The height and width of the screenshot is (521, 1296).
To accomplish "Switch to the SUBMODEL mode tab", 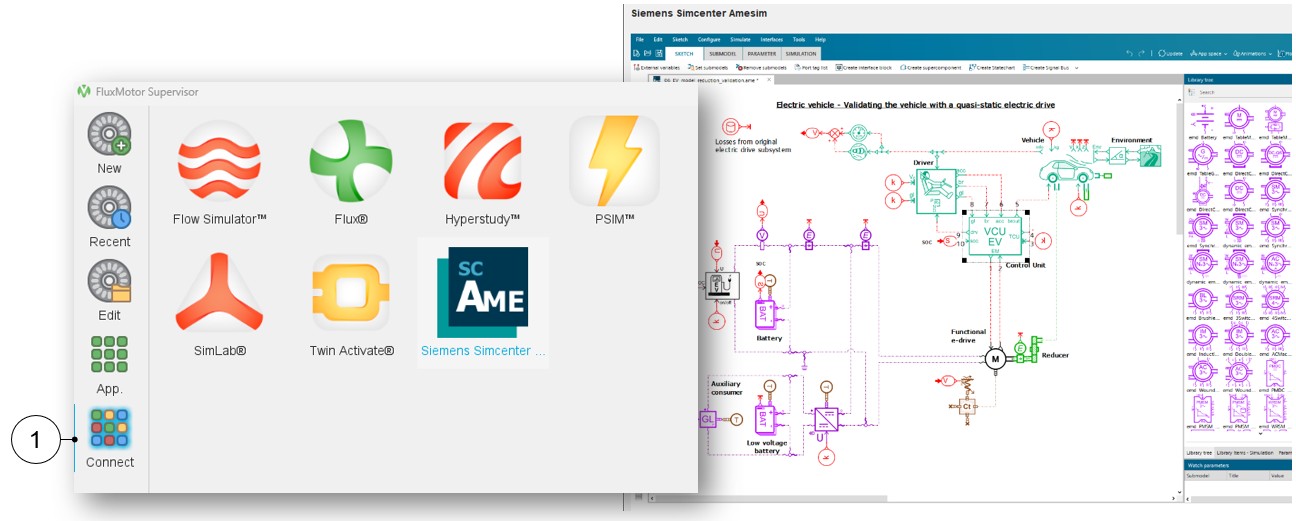I will pos(723,53).
